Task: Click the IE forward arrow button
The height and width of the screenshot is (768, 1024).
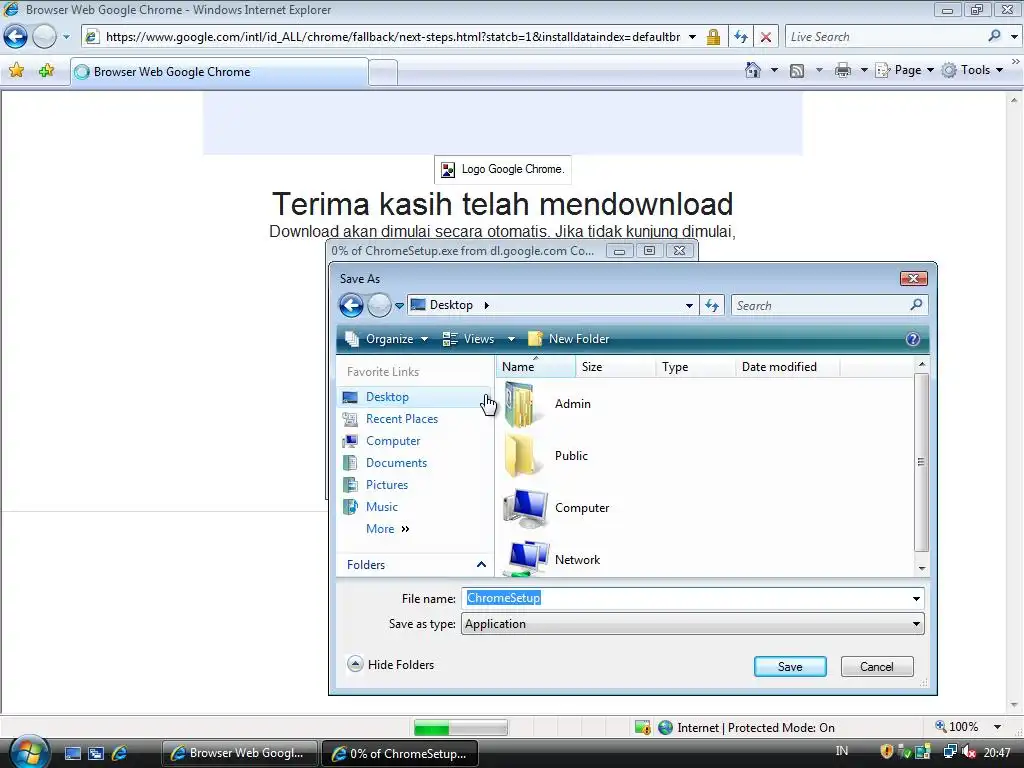Action: (44, 37)
